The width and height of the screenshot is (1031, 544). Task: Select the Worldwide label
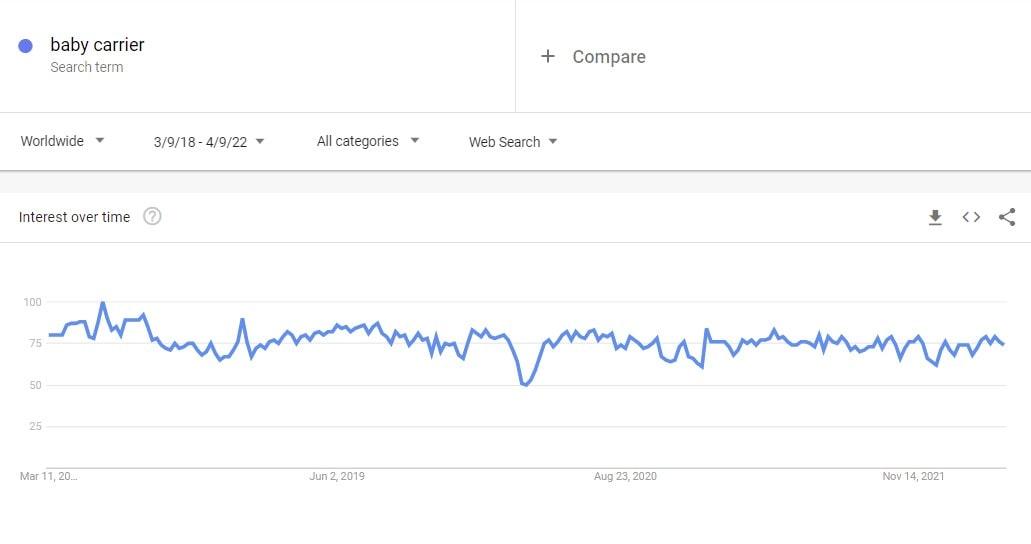pos(52,141)
